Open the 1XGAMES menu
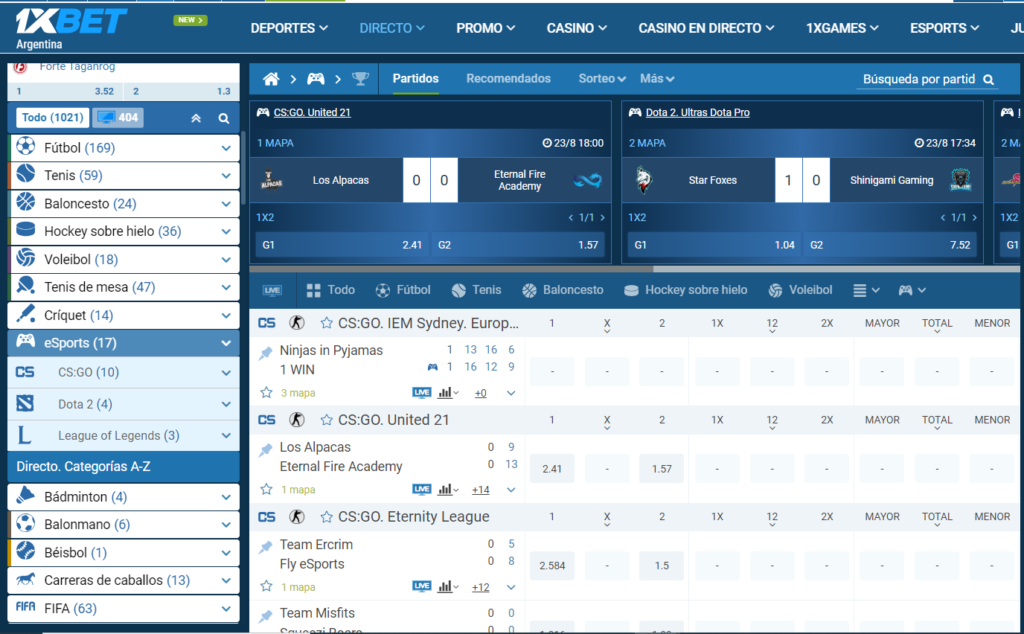This screenshot has height=634, width=1024. pos(842,28)
